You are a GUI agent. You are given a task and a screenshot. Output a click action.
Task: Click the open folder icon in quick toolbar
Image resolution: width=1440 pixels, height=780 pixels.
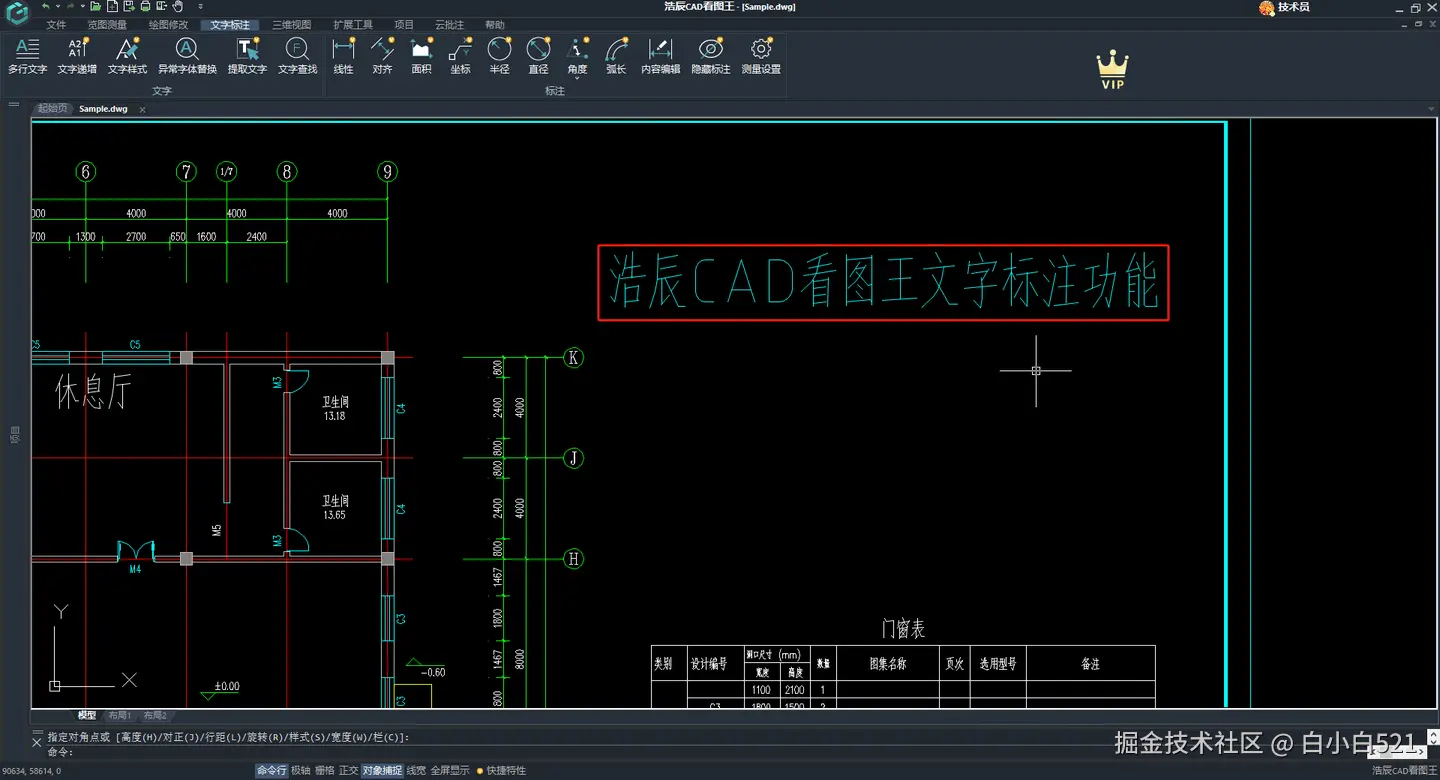[x=96, y=6]
